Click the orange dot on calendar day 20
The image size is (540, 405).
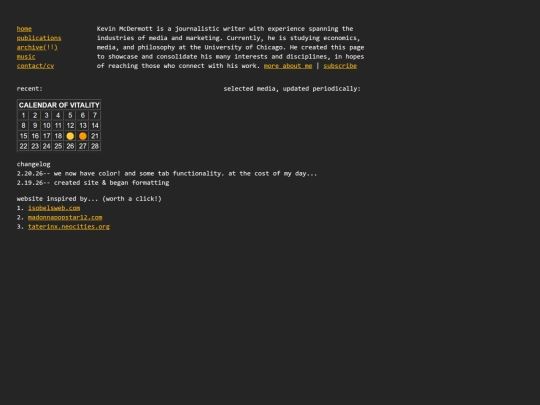(83, 136)
